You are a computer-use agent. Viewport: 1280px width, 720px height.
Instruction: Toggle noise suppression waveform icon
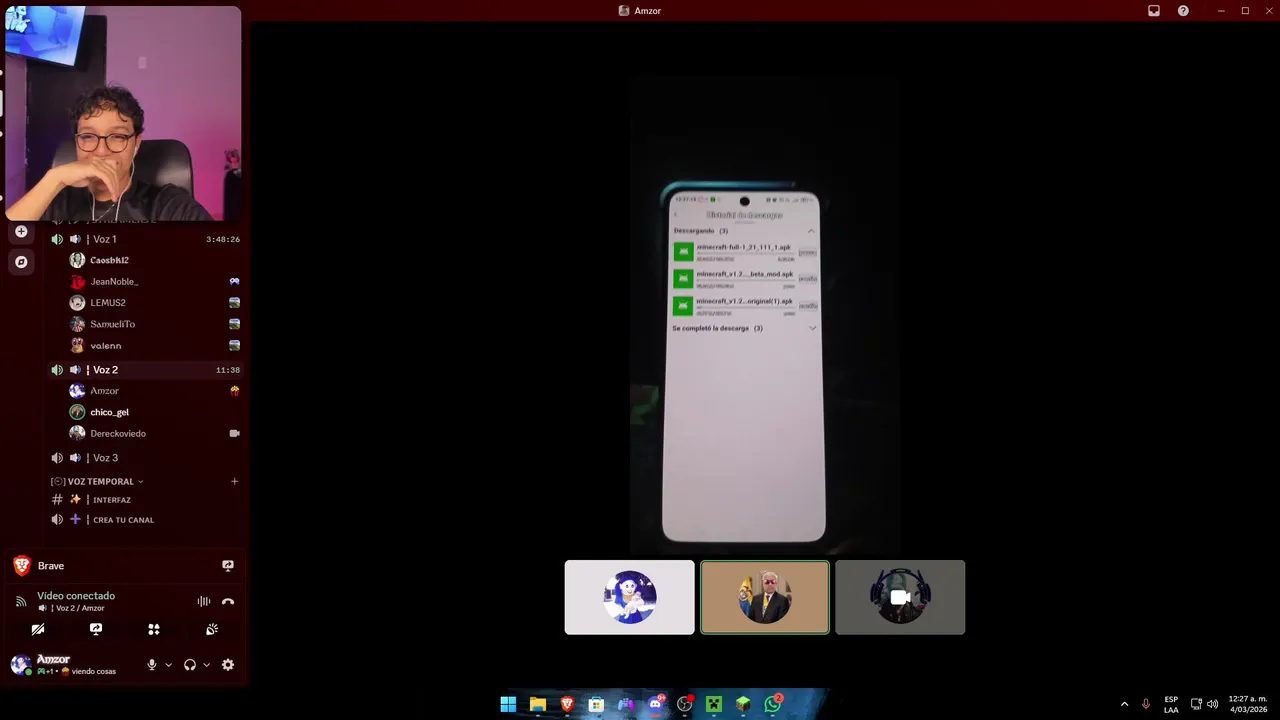[204, 602]
